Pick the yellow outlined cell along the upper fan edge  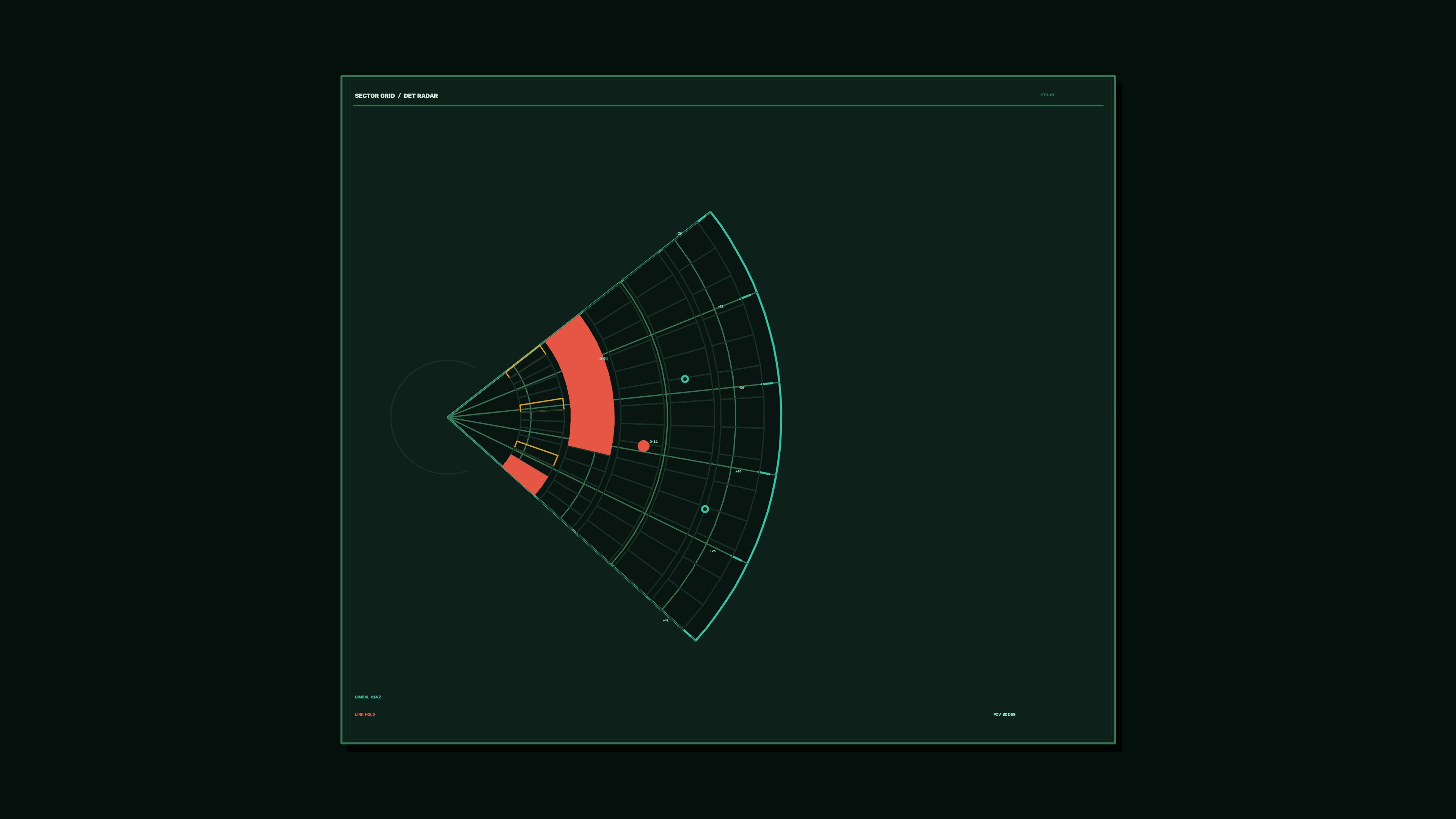pyautogui.click(x=526, y=361)
